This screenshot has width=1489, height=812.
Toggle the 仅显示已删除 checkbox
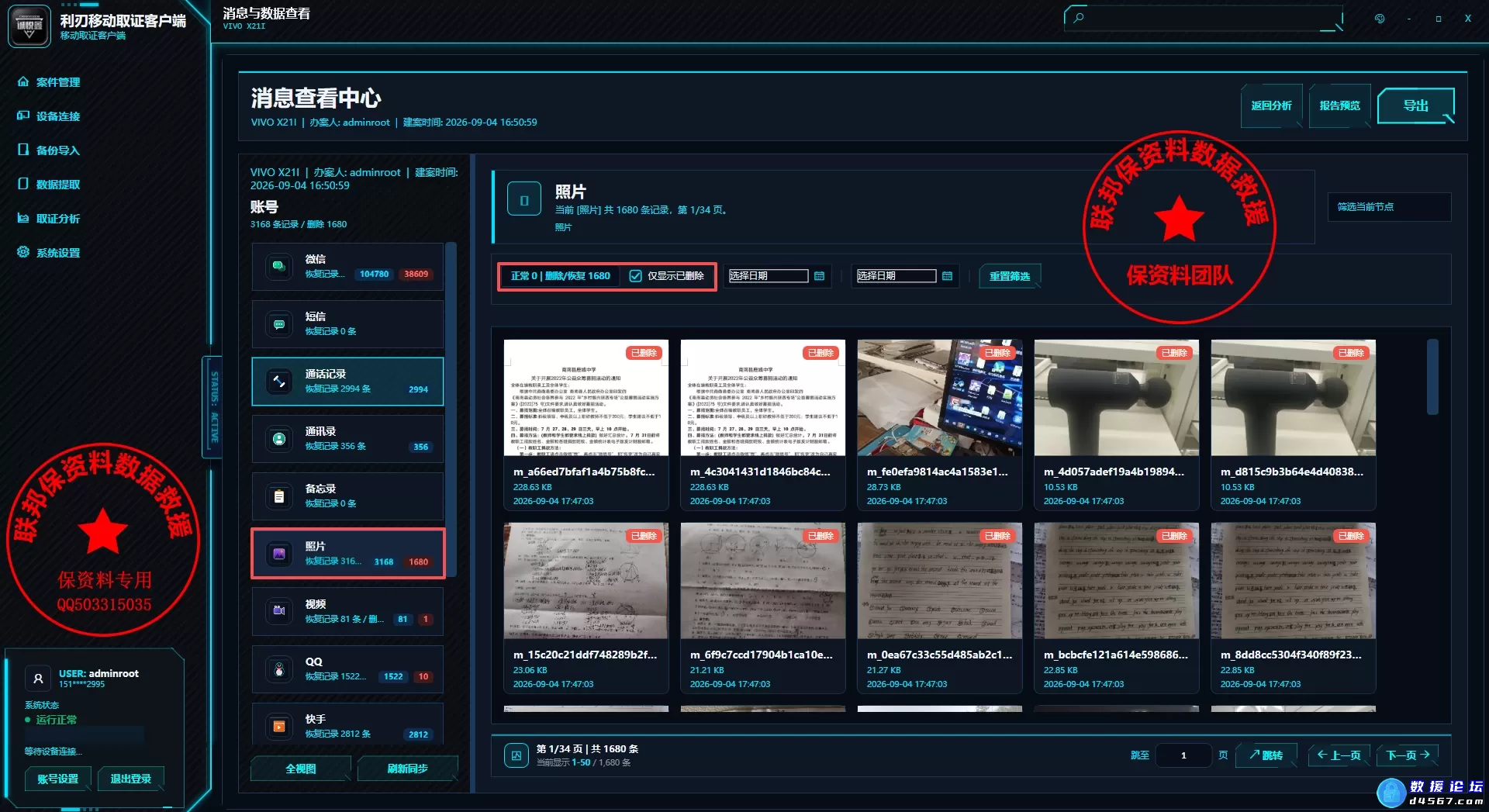pos(636,276)
